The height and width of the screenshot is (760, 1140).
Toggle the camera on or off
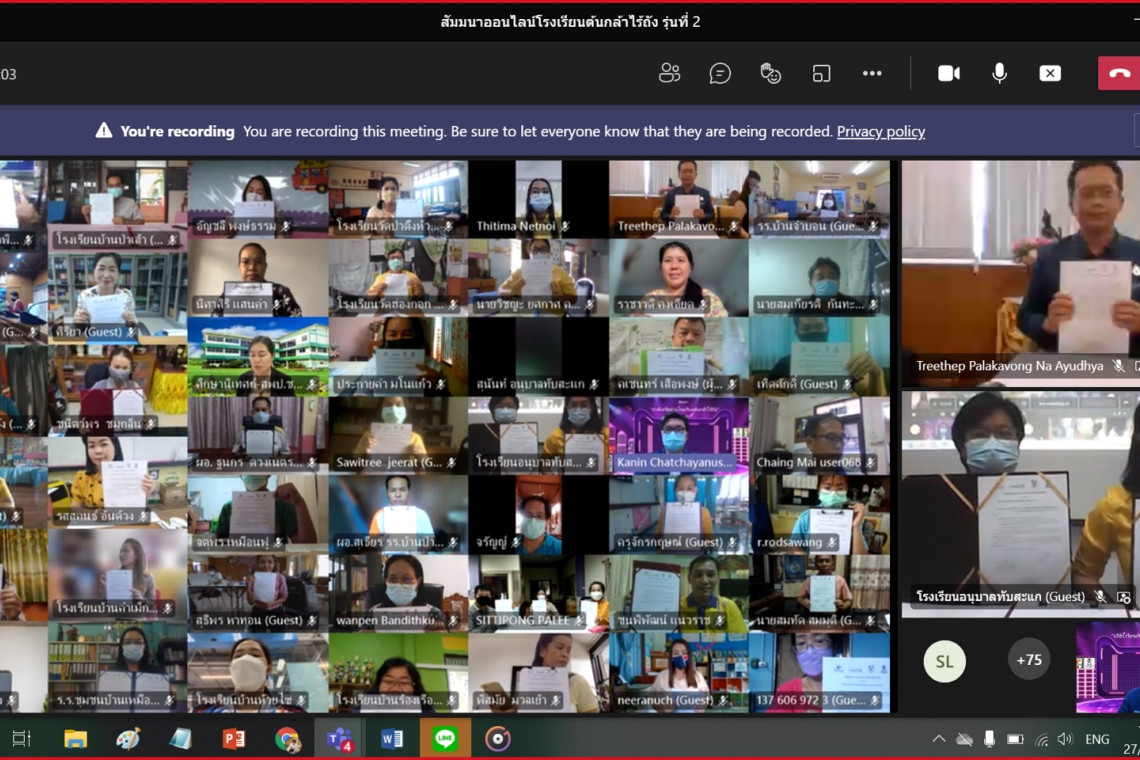(948, 73)
